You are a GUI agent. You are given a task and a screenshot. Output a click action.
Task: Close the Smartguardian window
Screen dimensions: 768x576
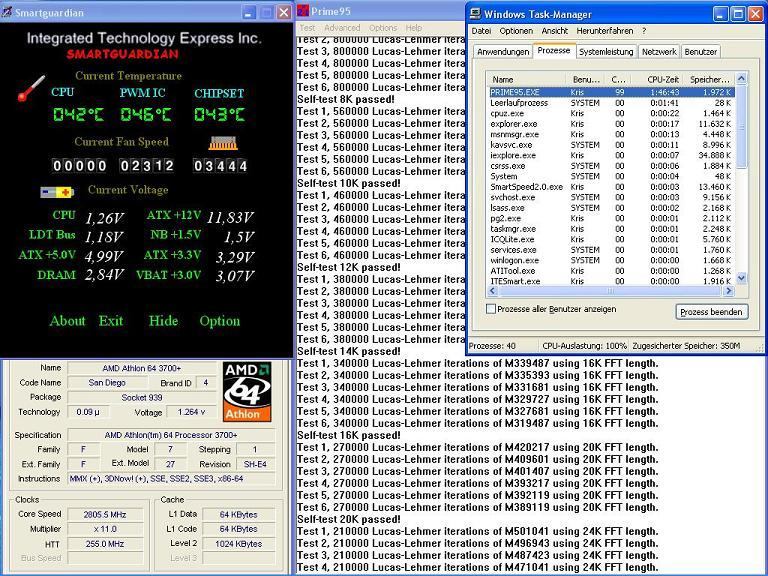point(284,12)
